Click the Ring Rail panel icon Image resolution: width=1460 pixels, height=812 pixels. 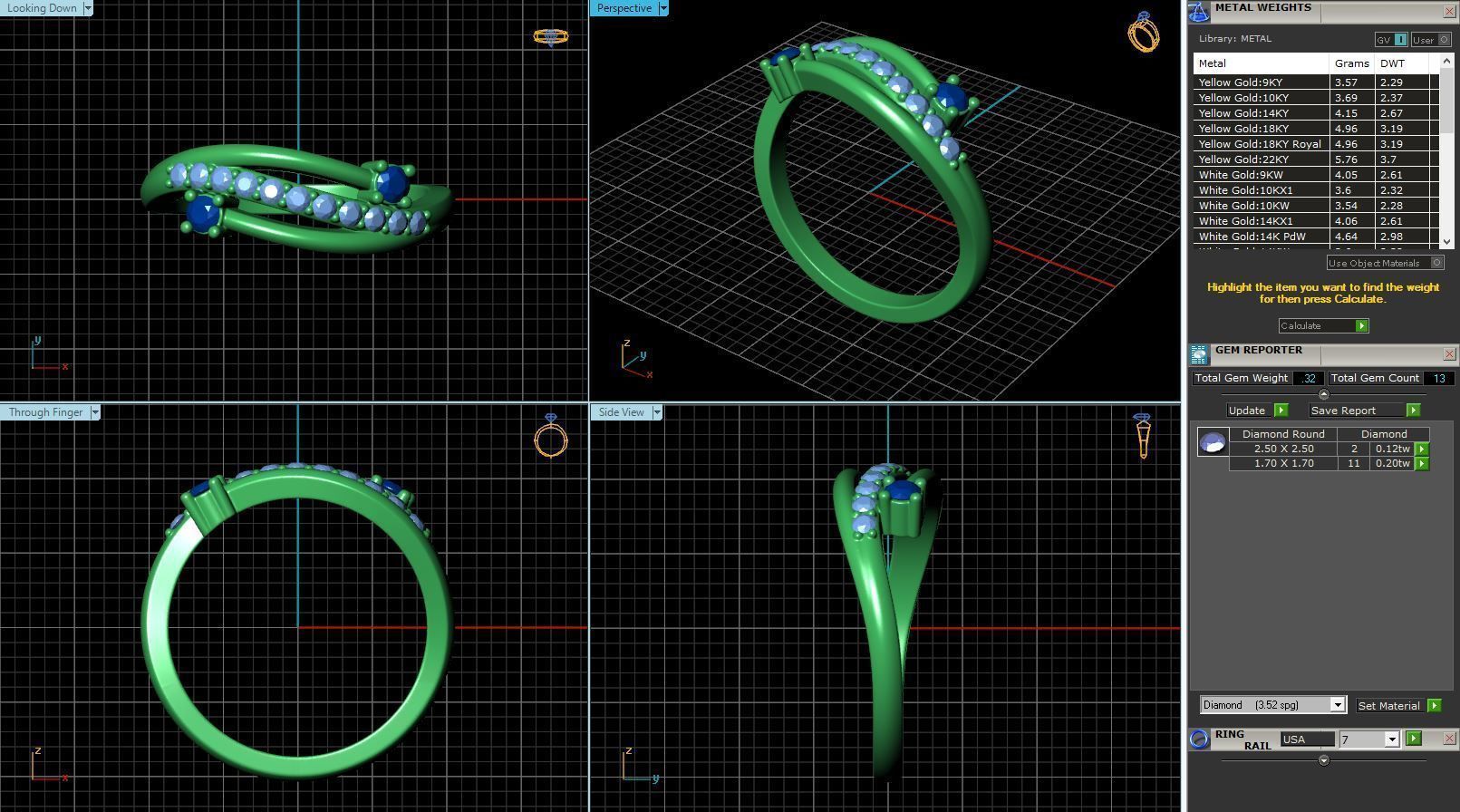click(1199, 739)
